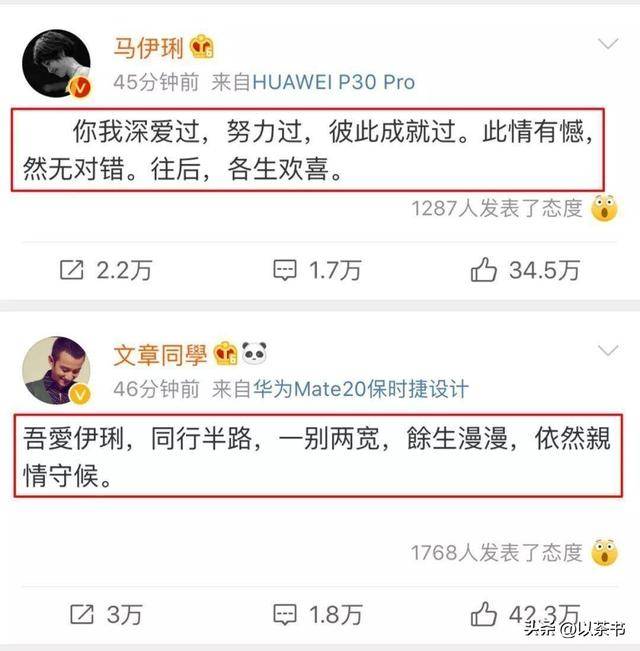Open the 文章同學 username link
This screenshot has width=640, height=651.
(x=160, y=355)
